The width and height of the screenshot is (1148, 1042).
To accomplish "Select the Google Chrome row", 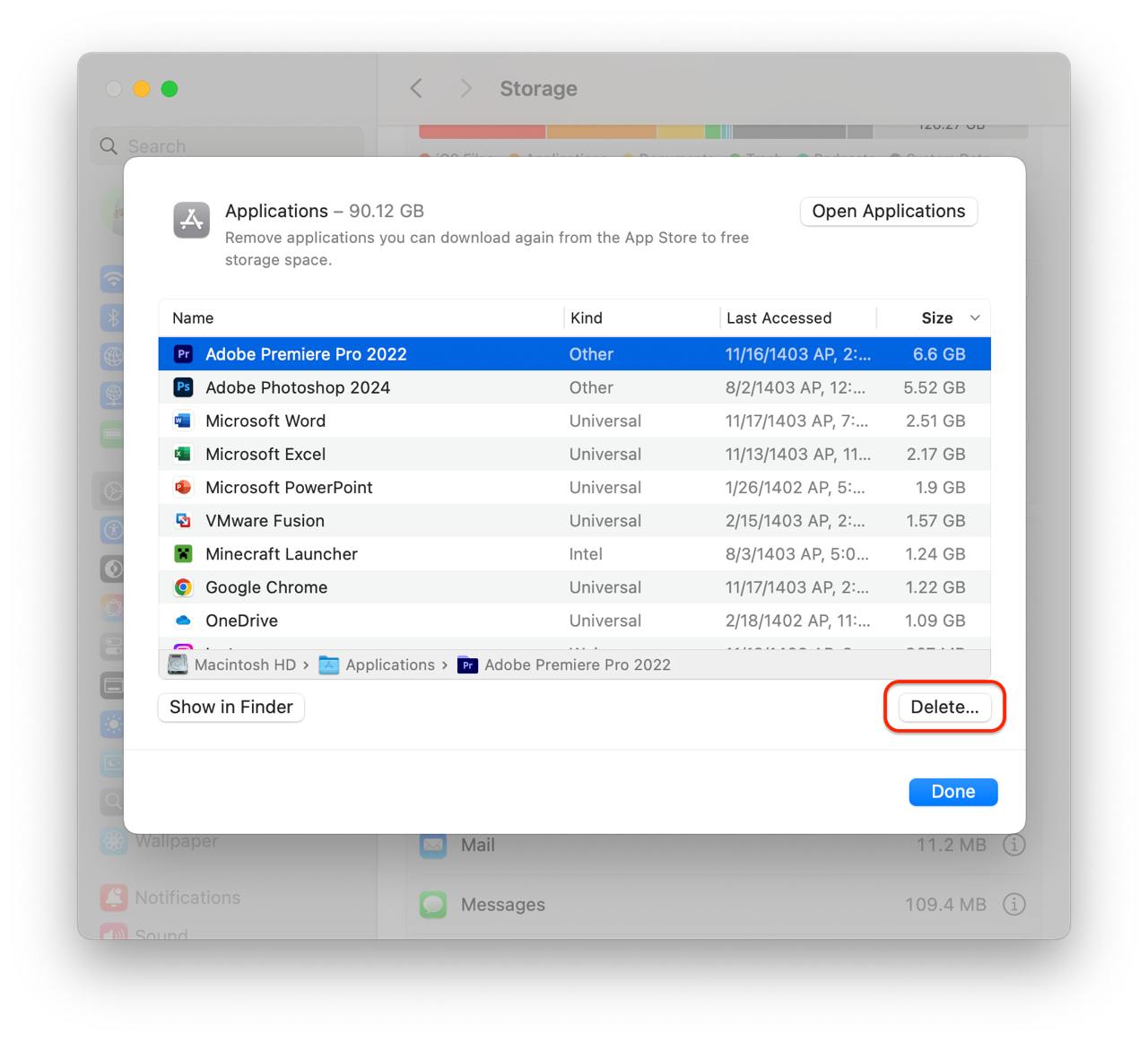I will (x=575, y=587).
